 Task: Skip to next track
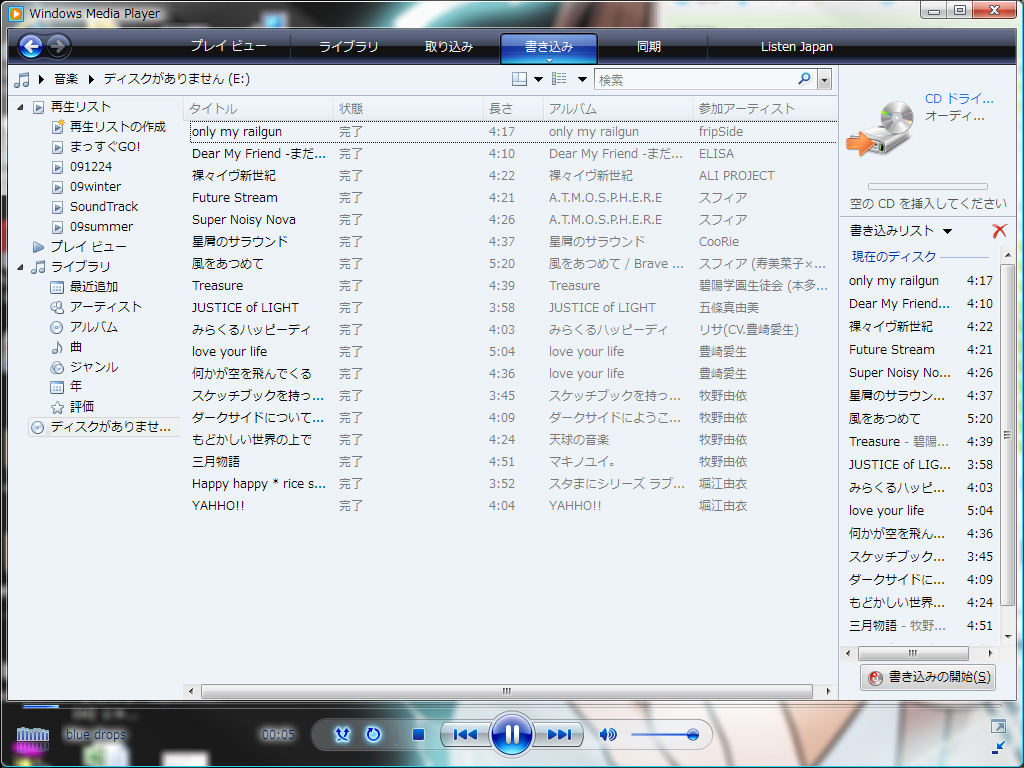[x=559, y=735]
